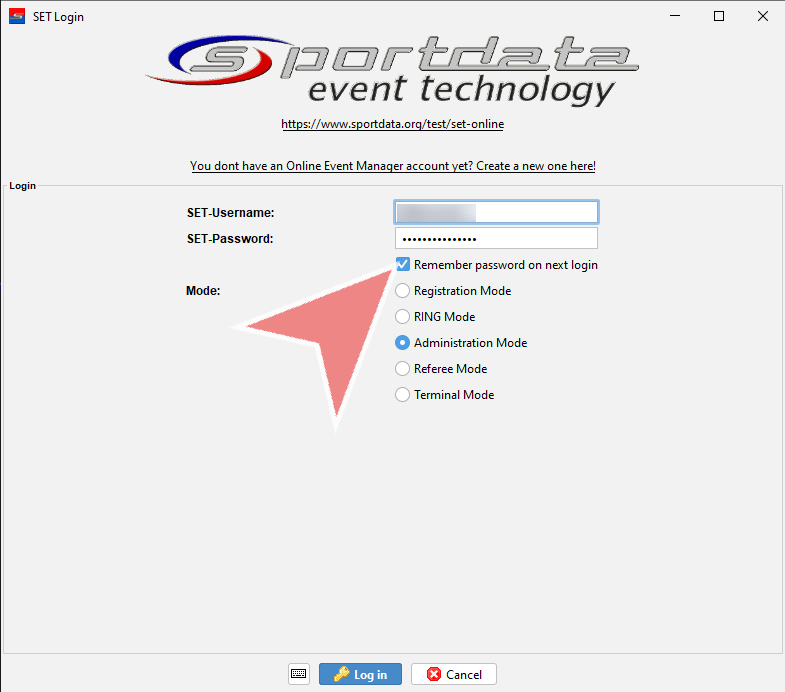Close the SET Login window
This screenshot has height=692, width=785.
(x=763, y=17)
